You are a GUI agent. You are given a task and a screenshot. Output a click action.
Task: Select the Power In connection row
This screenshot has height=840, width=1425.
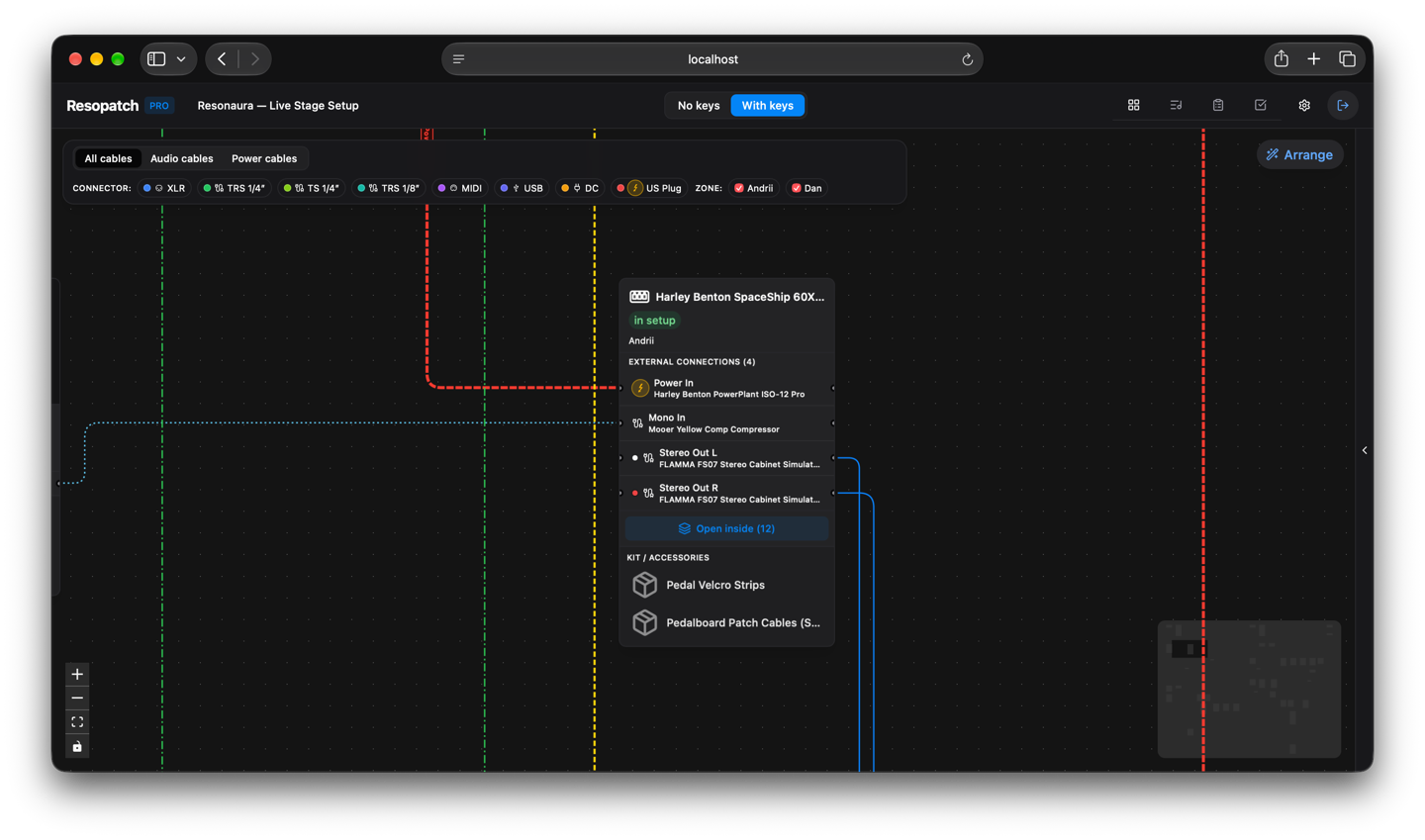point(726,388)
